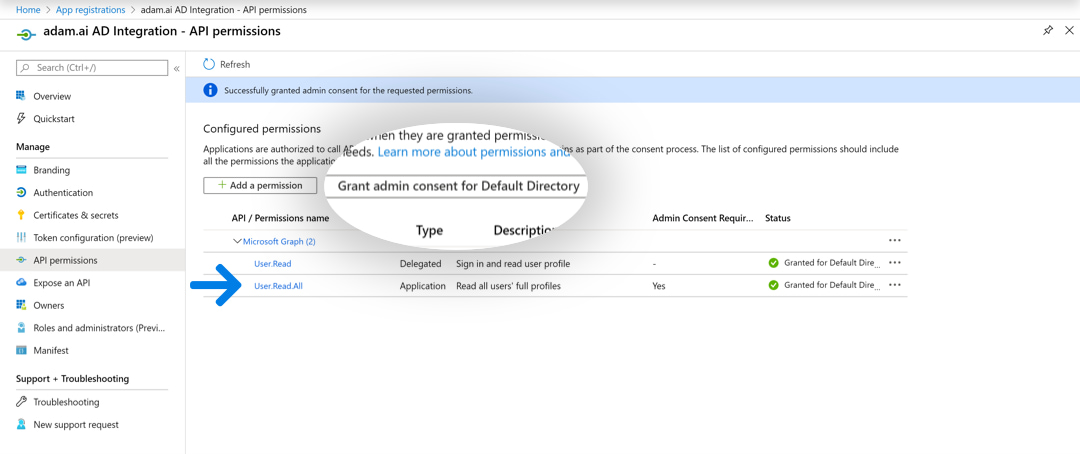Click the Troubleshooting wrench icon

(x=21, y=402)
